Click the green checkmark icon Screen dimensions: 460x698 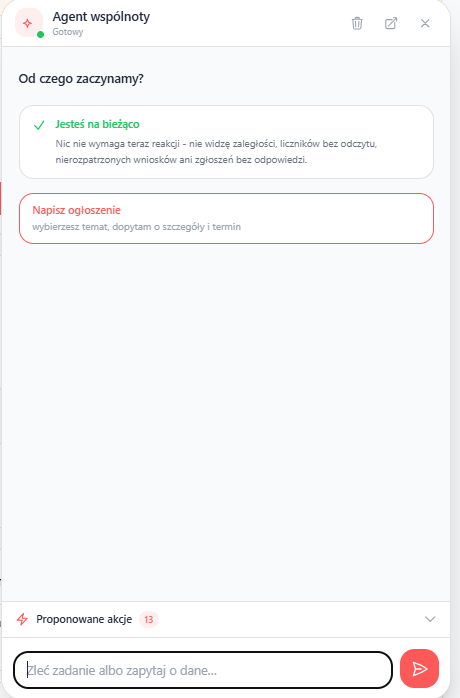(x=39, y=125)
